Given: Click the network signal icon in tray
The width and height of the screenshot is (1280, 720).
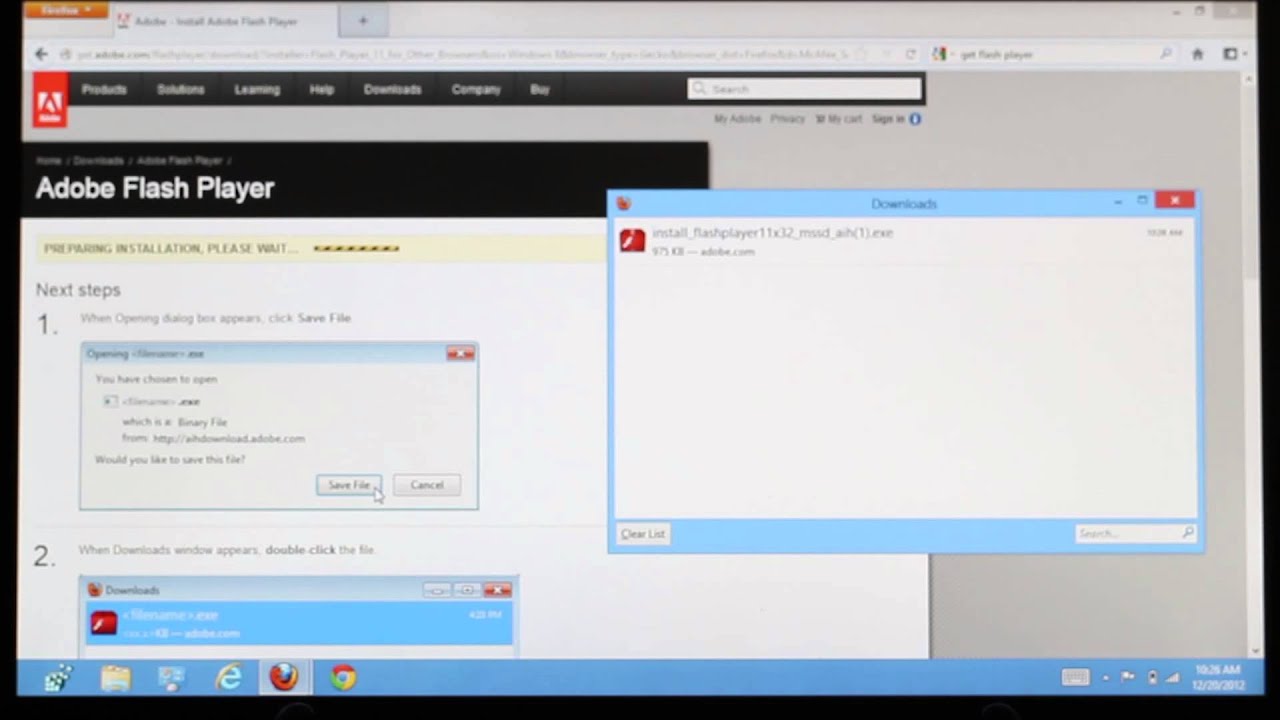Looking at the screenshot, I should 1174,677.
